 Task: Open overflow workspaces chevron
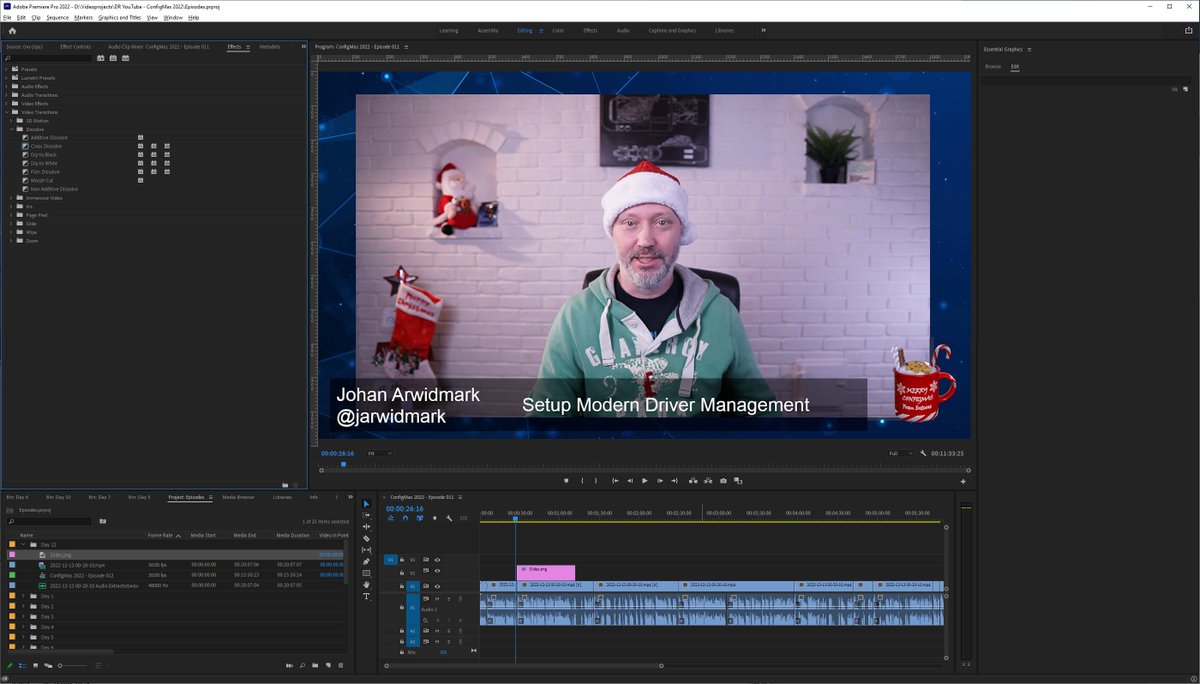763,30
